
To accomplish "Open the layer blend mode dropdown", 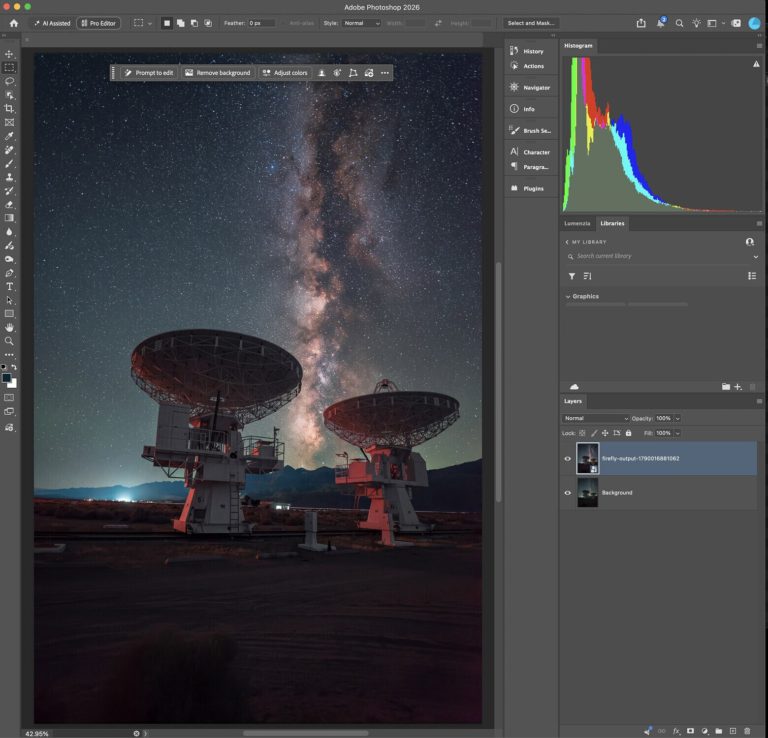I will [595, 418].
